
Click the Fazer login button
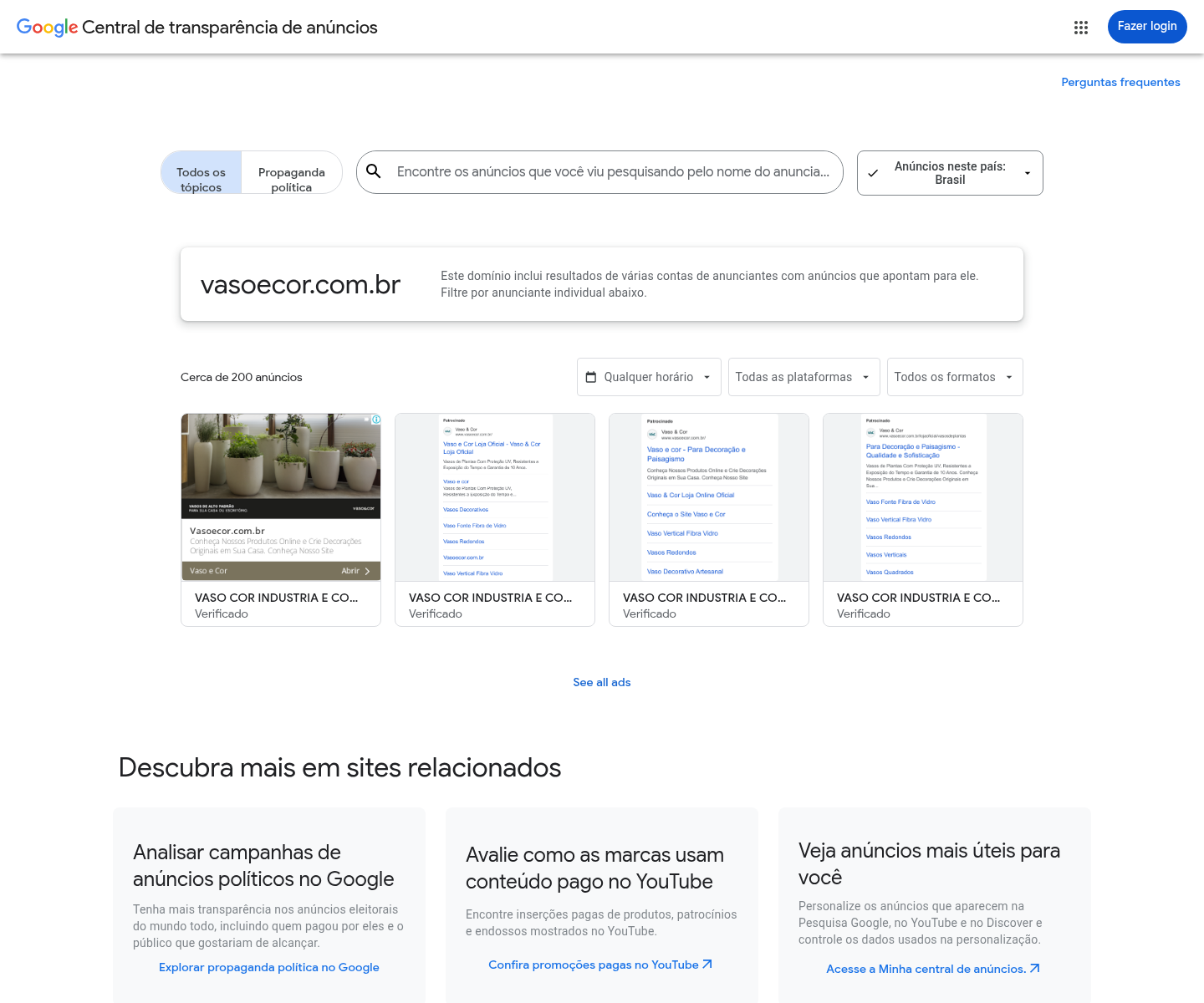[x=1147, y=27]
